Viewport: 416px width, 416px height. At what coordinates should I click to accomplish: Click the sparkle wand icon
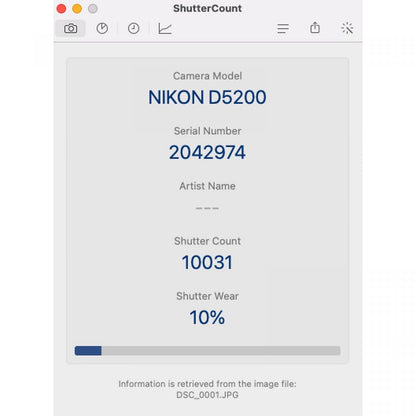347,28
